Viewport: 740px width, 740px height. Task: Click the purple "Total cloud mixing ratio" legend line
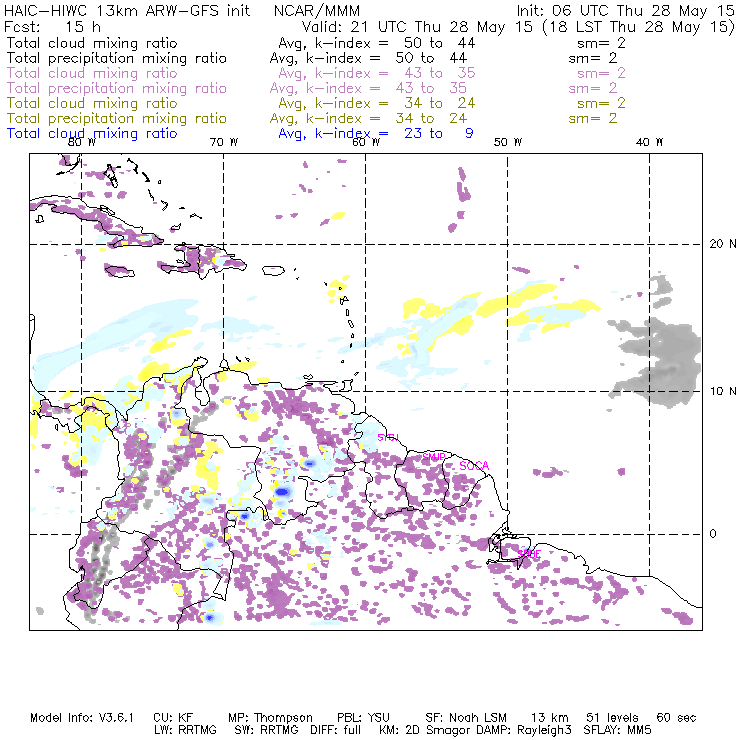point(92,73)
